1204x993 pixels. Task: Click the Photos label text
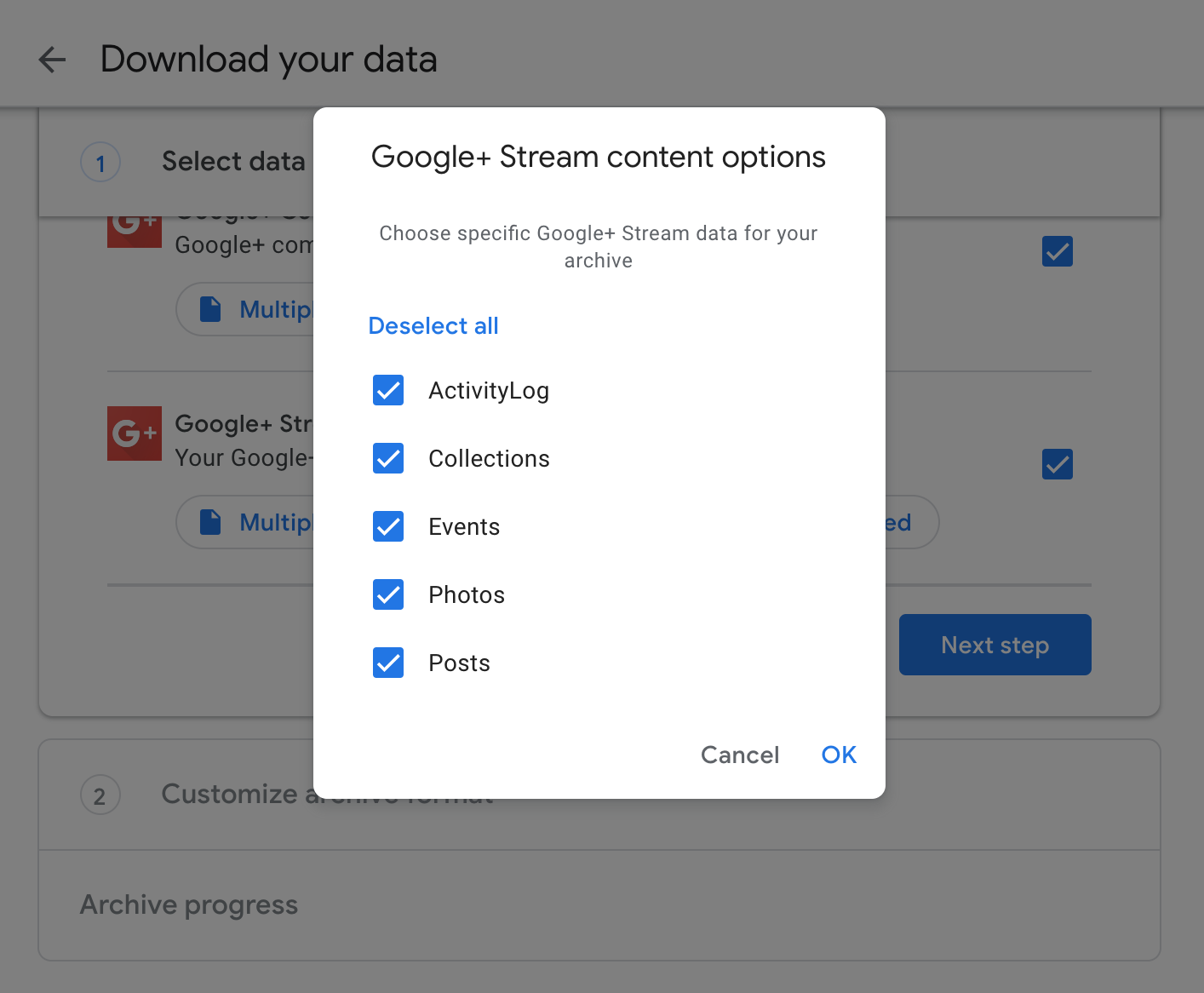[x=467, y=594]
